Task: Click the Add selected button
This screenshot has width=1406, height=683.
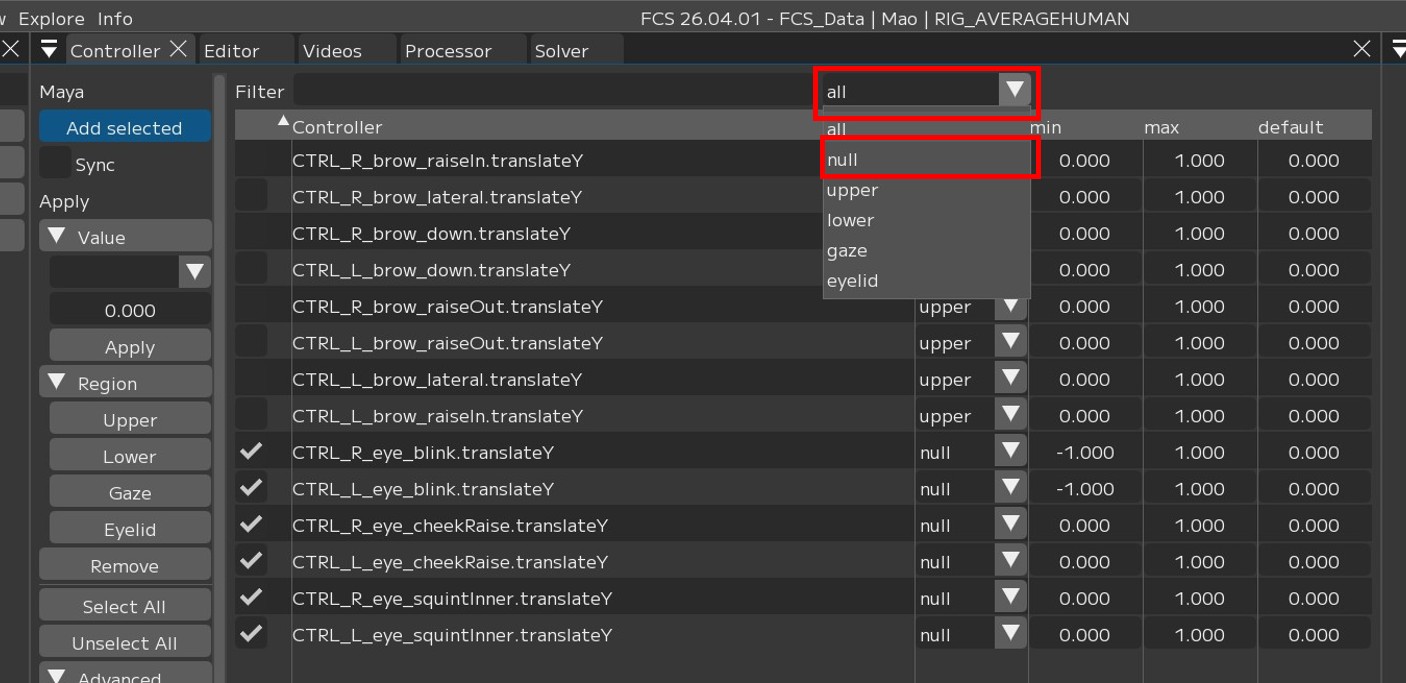Action: point(124,128)
